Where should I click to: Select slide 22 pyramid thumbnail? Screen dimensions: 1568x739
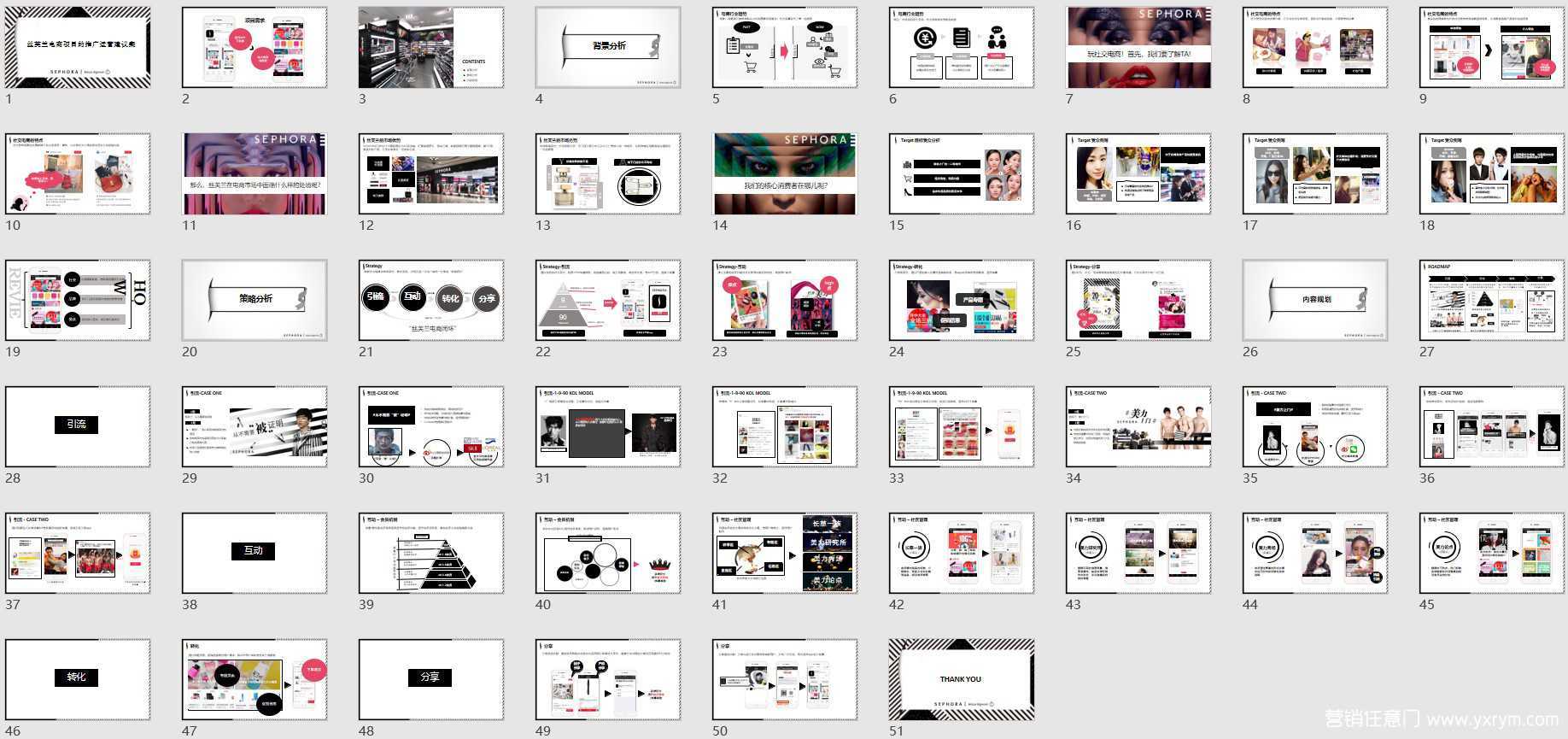click(608, 300)
